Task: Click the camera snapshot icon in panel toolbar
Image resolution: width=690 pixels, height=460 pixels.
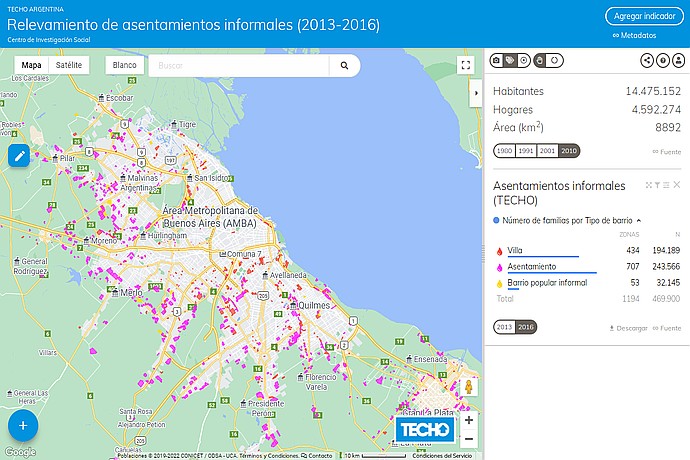Action: click(x=496, y=60)
